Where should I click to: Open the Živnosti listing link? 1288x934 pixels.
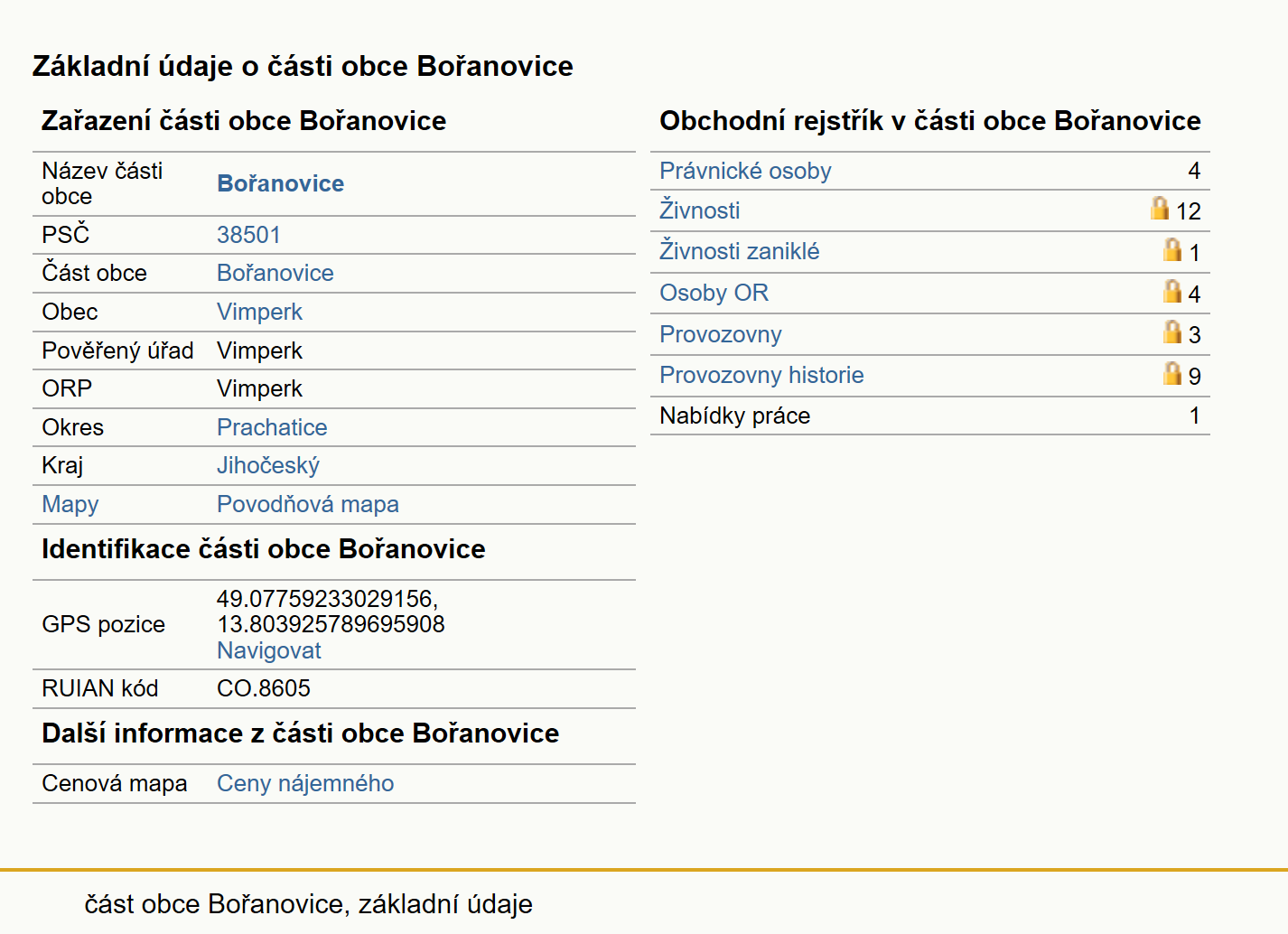tap(700, 210)
